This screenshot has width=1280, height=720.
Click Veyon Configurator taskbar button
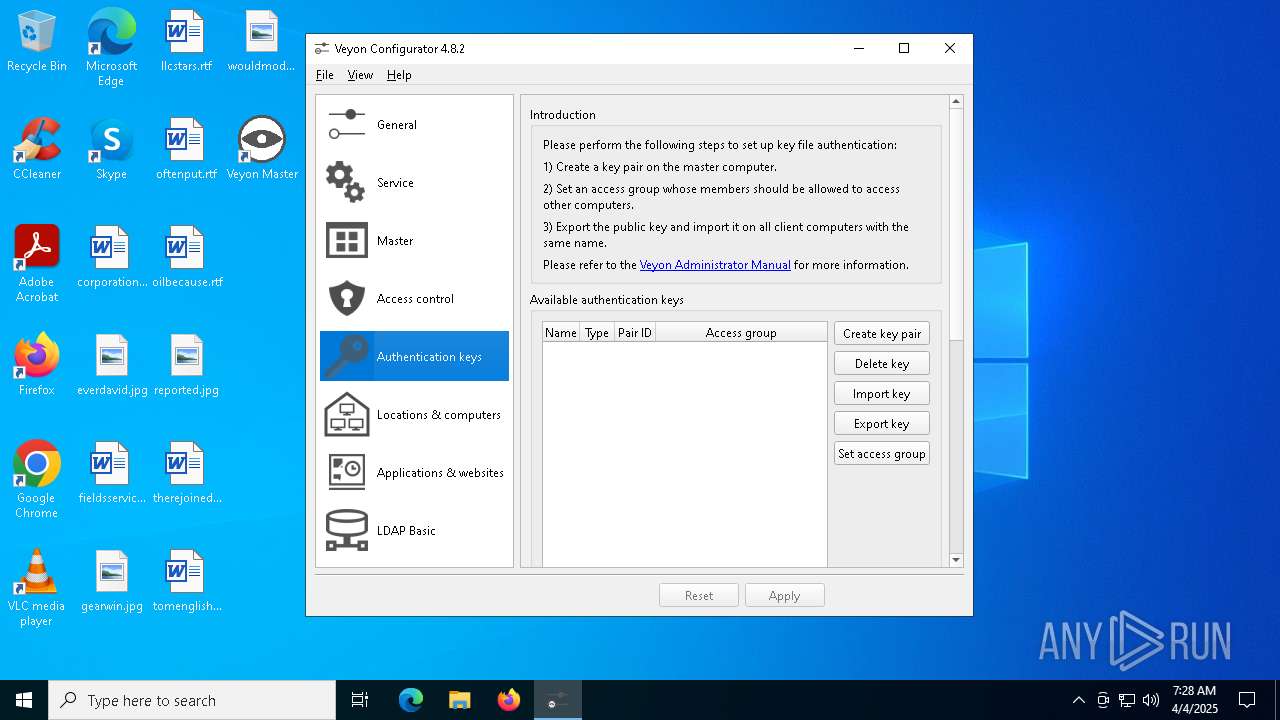(x=558, y=700)
